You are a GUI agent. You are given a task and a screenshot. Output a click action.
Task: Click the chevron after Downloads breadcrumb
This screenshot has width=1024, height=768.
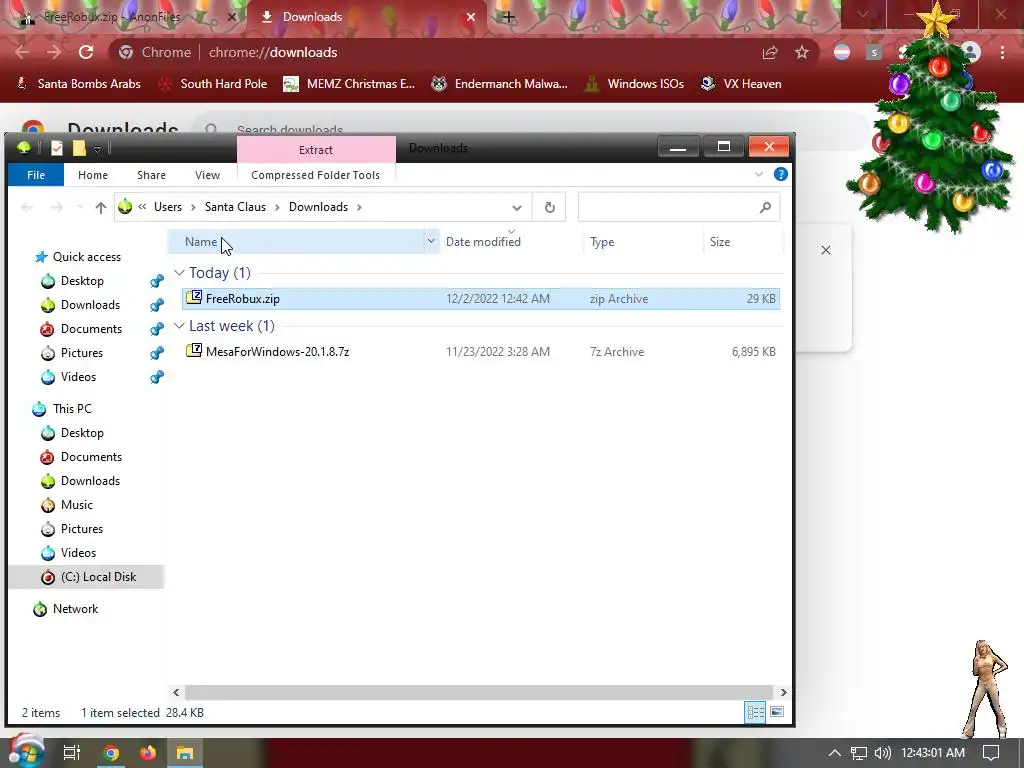359,207
